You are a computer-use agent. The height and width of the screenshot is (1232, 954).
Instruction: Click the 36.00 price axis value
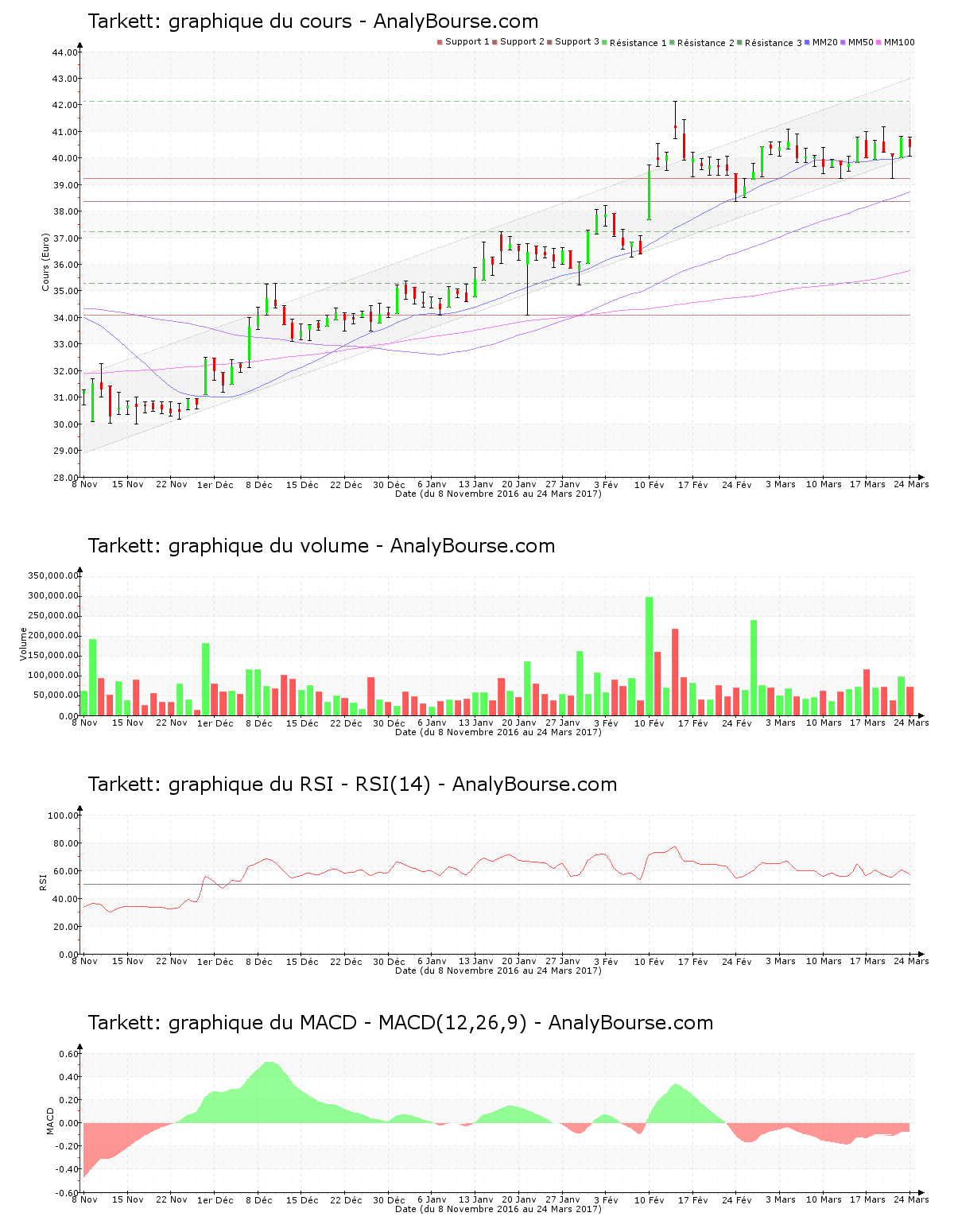pyautogui.click(x=65, y=265)
